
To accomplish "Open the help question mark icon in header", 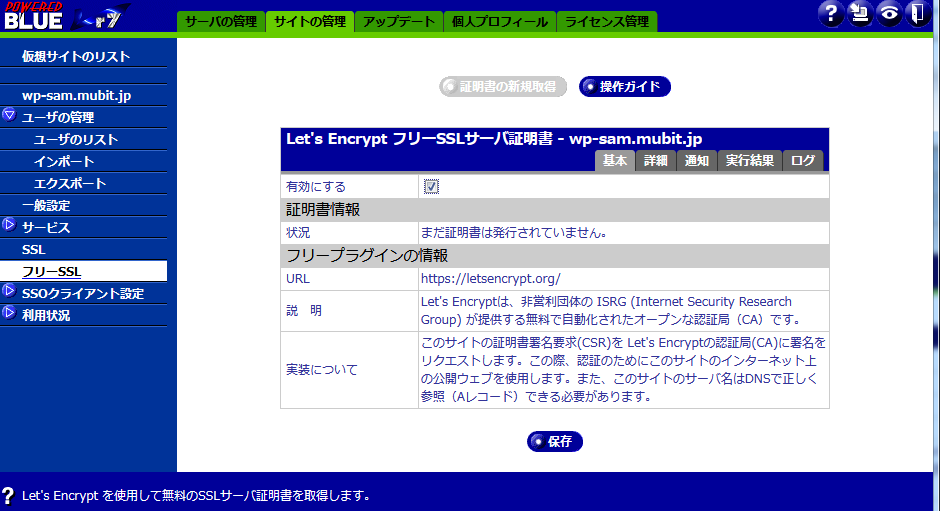I will click(x=831, y=13).
